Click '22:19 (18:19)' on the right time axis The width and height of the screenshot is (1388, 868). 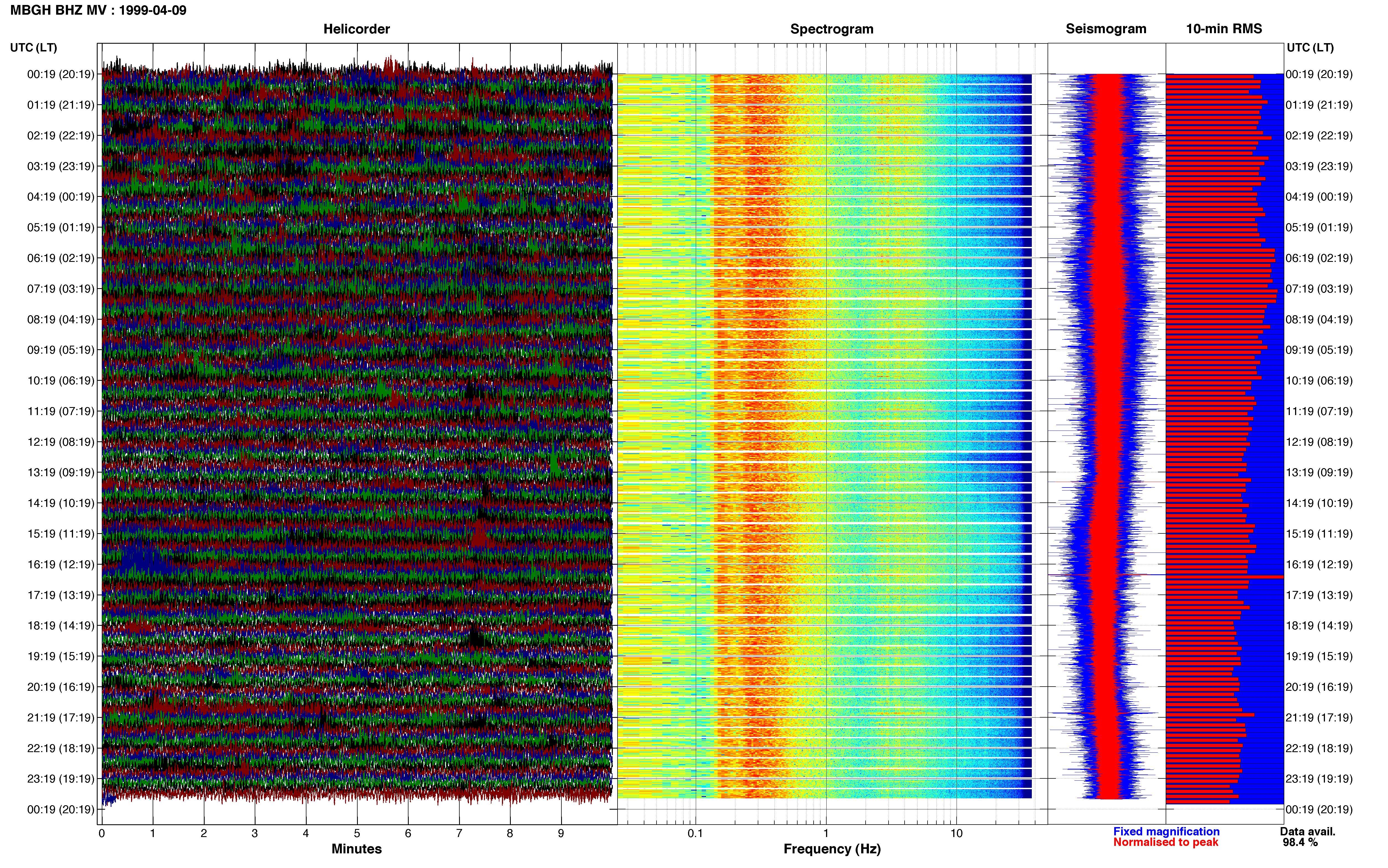[x=1319, y=749]
